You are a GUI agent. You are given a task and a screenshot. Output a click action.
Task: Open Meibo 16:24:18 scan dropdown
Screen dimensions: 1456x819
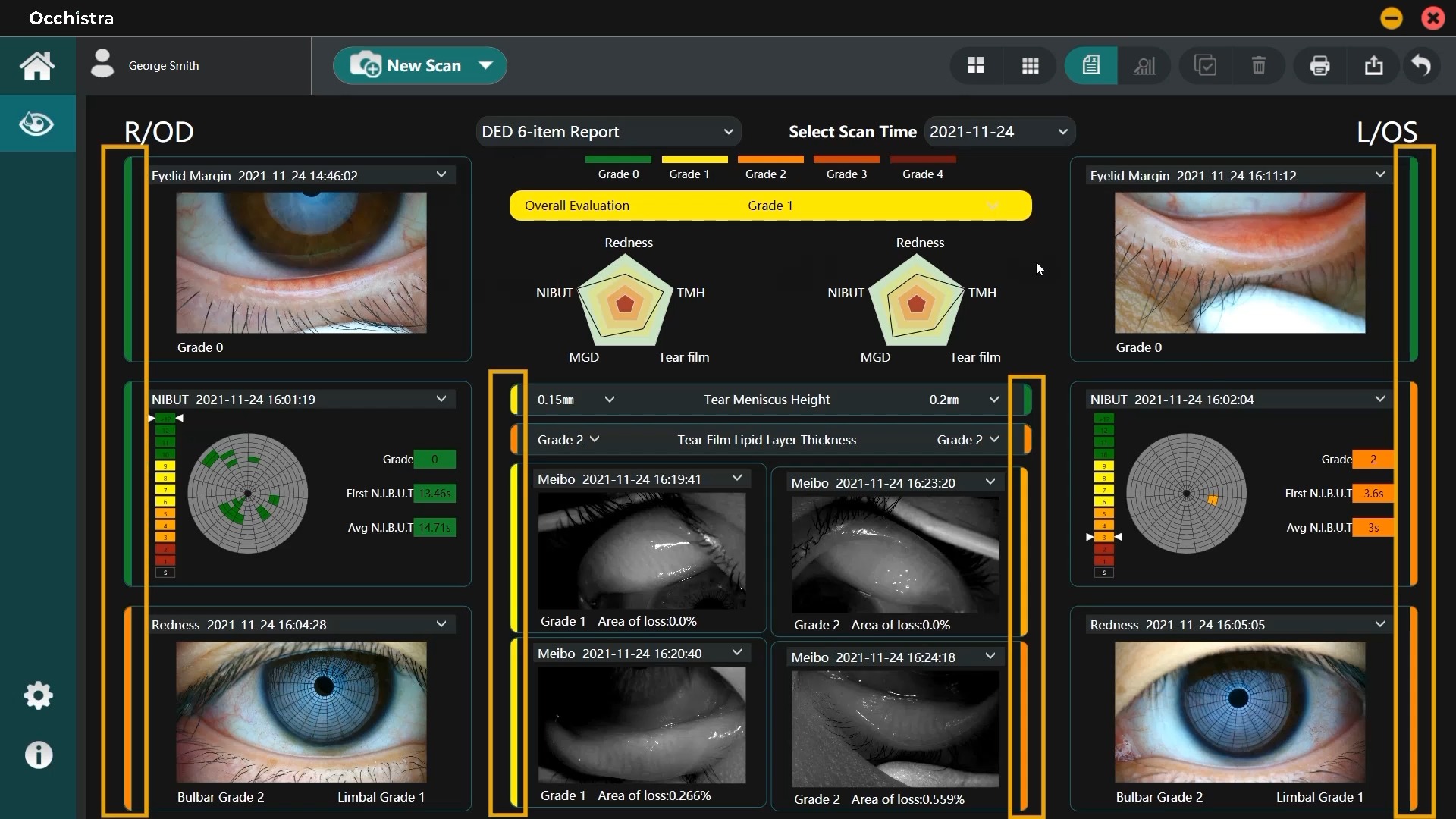(990, 656)
